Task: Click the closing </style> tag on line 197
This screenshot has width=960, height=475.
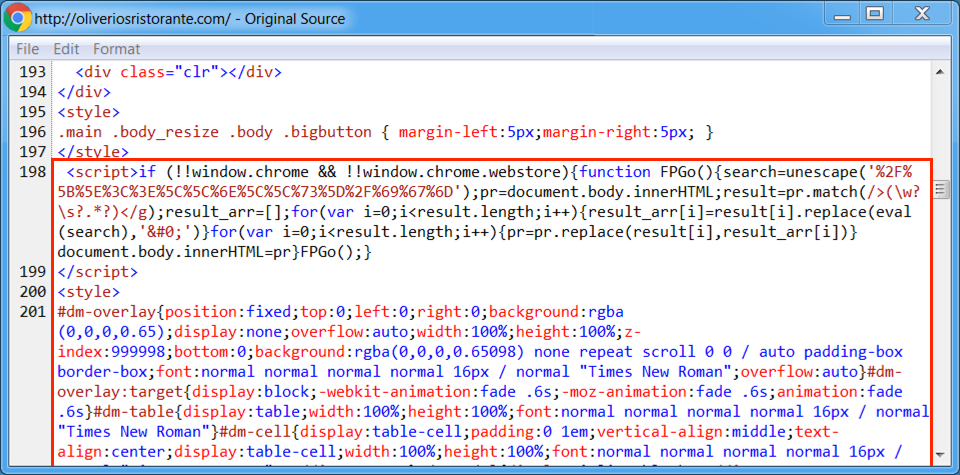Action: coord(93,152)
